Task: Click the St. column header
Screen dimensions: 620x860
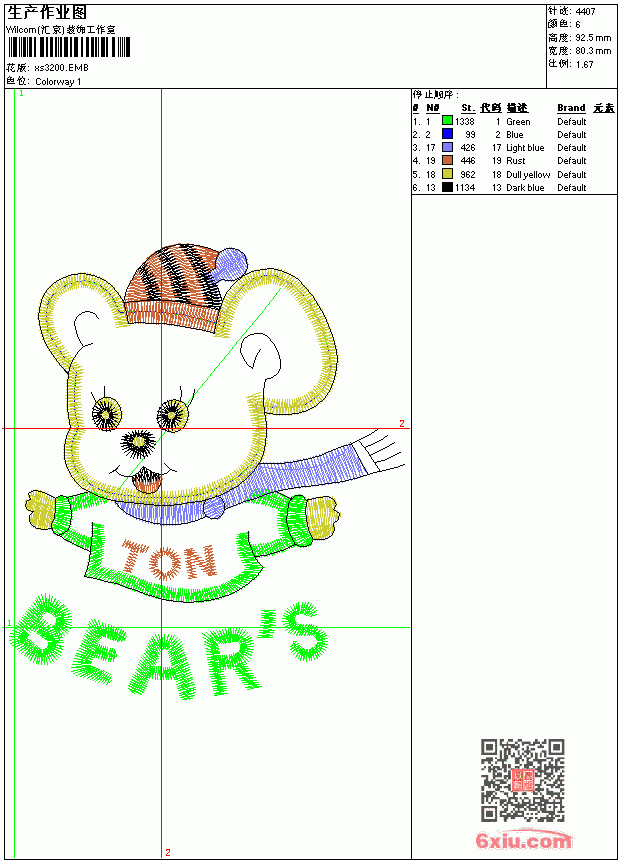Action: 467,108
